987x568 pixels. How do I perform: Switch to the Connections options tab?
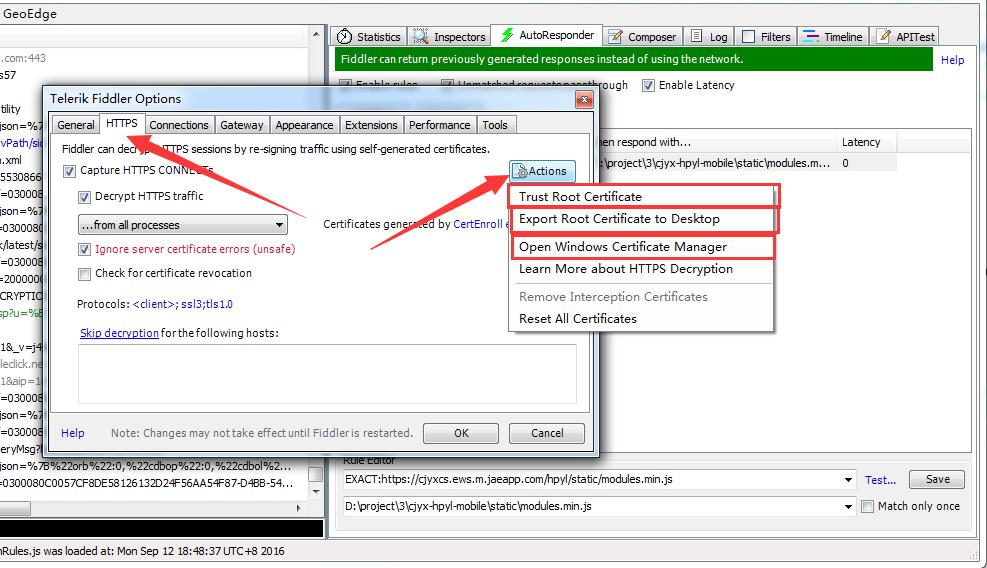pyautogui.click(x=179, y=125)
